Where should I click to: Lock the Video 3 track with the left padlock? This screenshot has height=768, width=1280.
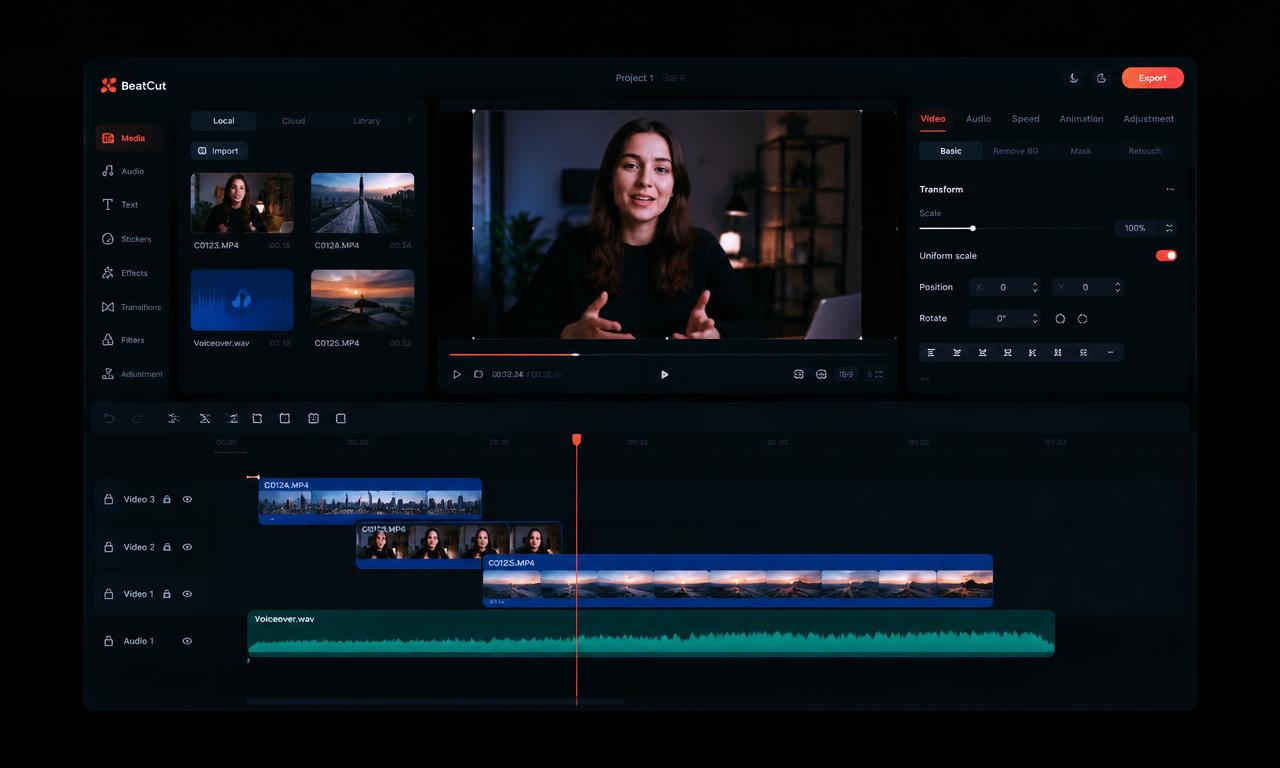coord(109,499)
